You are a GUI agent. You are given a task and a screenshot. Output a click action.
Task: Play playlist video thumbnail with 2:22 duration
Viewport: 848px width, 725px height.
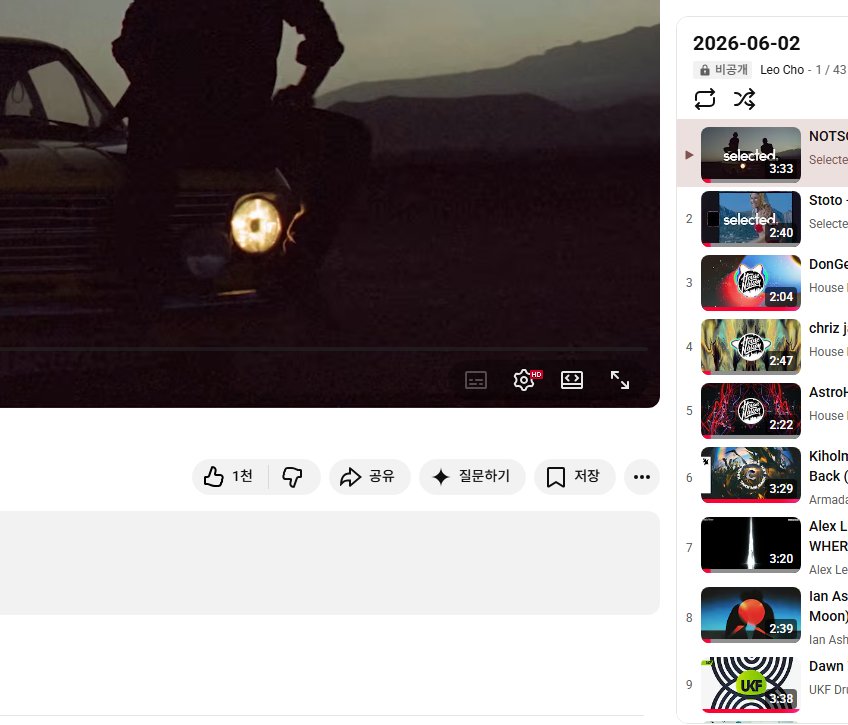751,410
